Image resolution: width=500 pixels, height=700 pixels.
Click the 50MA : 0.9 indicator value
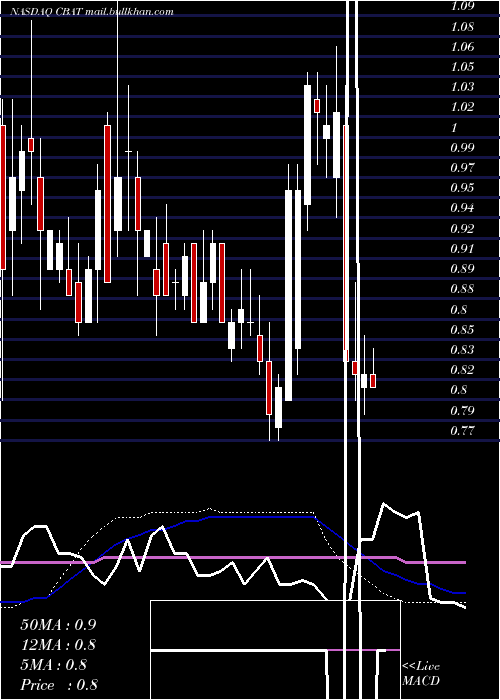[58, 625]
